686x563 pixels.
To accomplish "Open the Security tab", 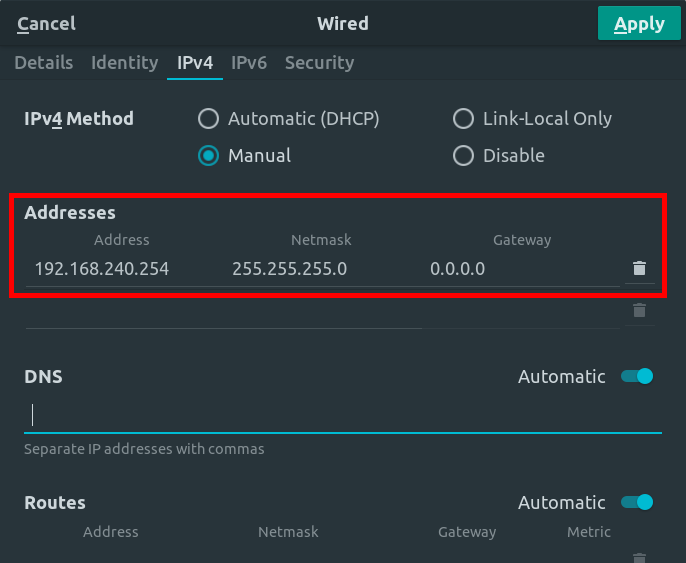I will pos(320,63).
